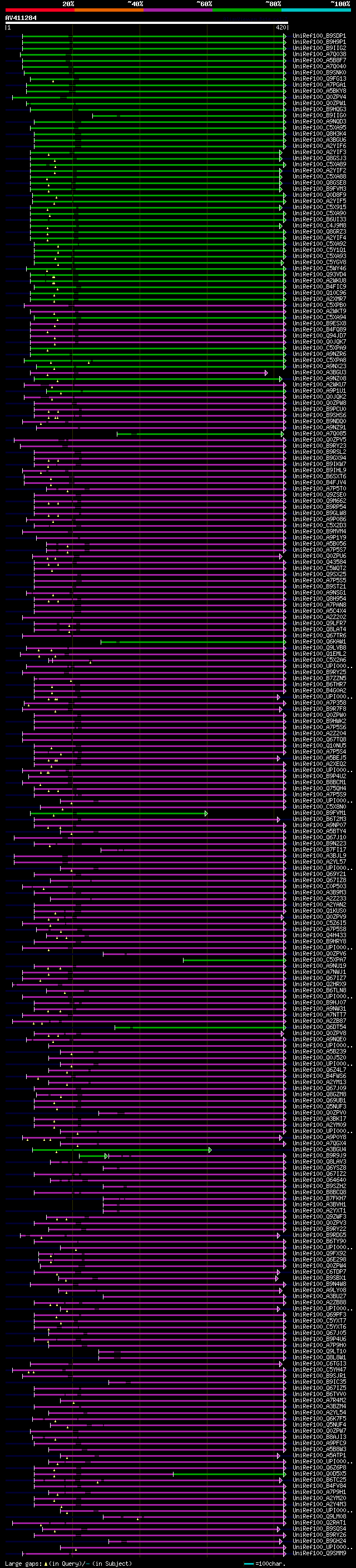Click the cyan ~100% identity legend segment

click(316, 10)
